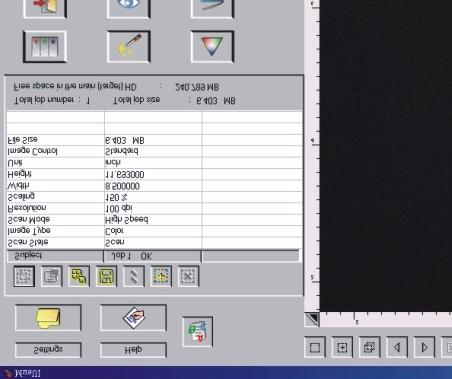
Task: Click the Unit value inch
Action: 113,163
